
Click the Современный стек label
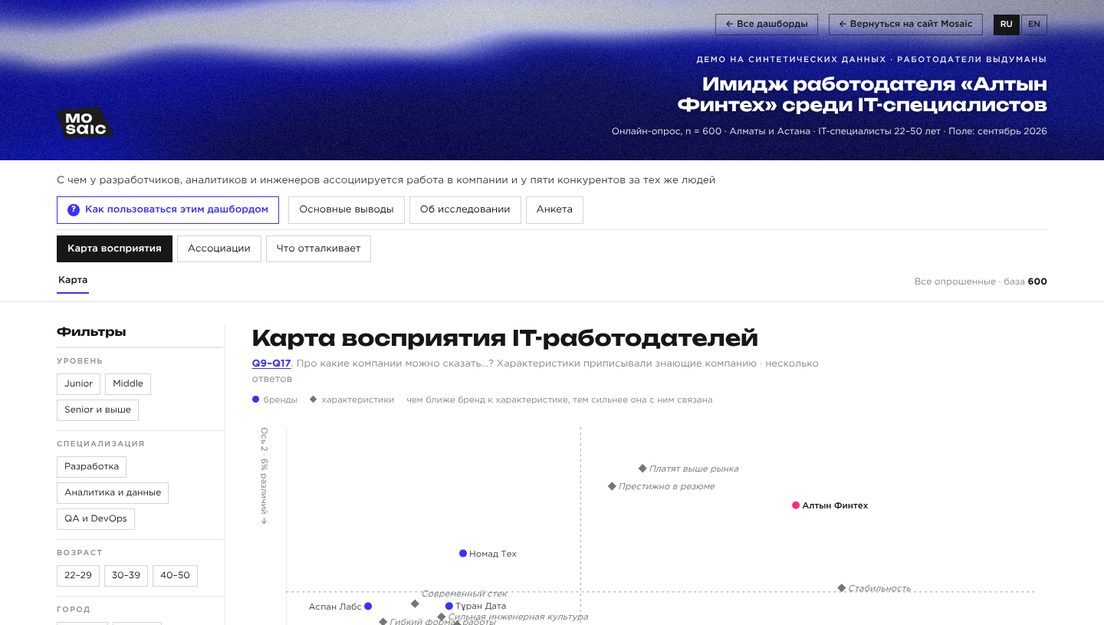pyautogui.click(x=464, y=593)
